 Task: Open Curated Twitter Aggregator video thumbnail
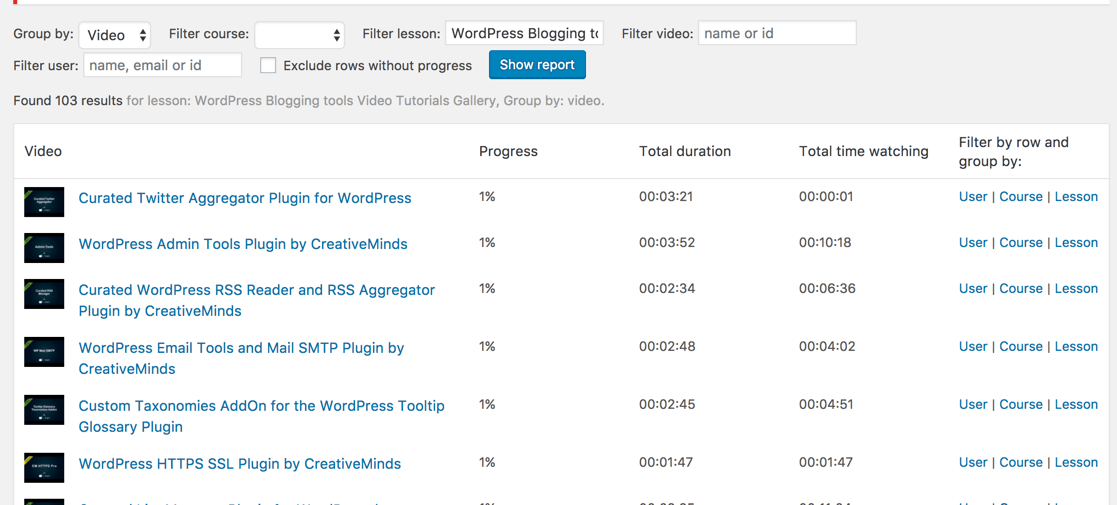(44, 201)
